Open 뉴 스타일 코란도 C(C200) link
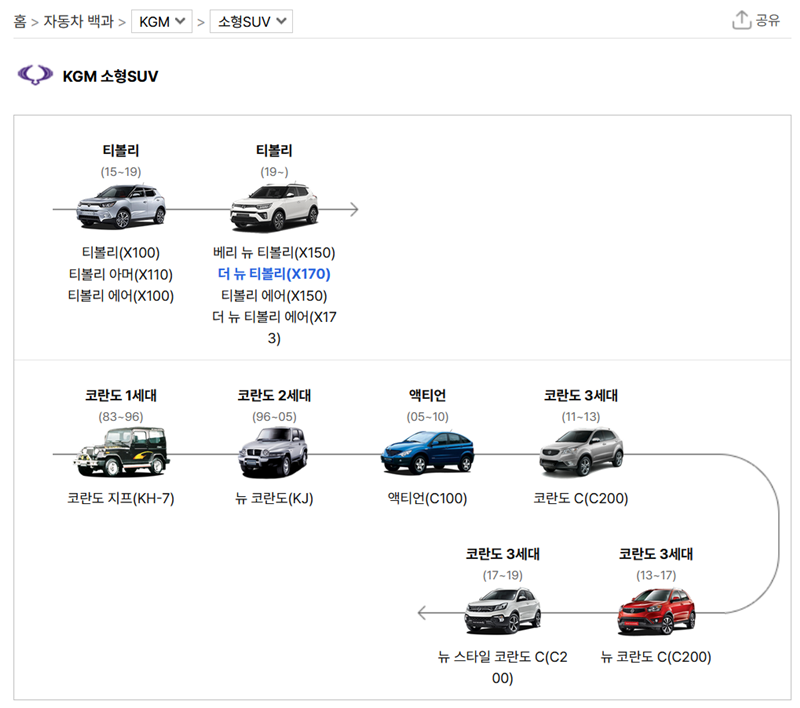Viewport: 800px width, 708px height. pos(503,667)
